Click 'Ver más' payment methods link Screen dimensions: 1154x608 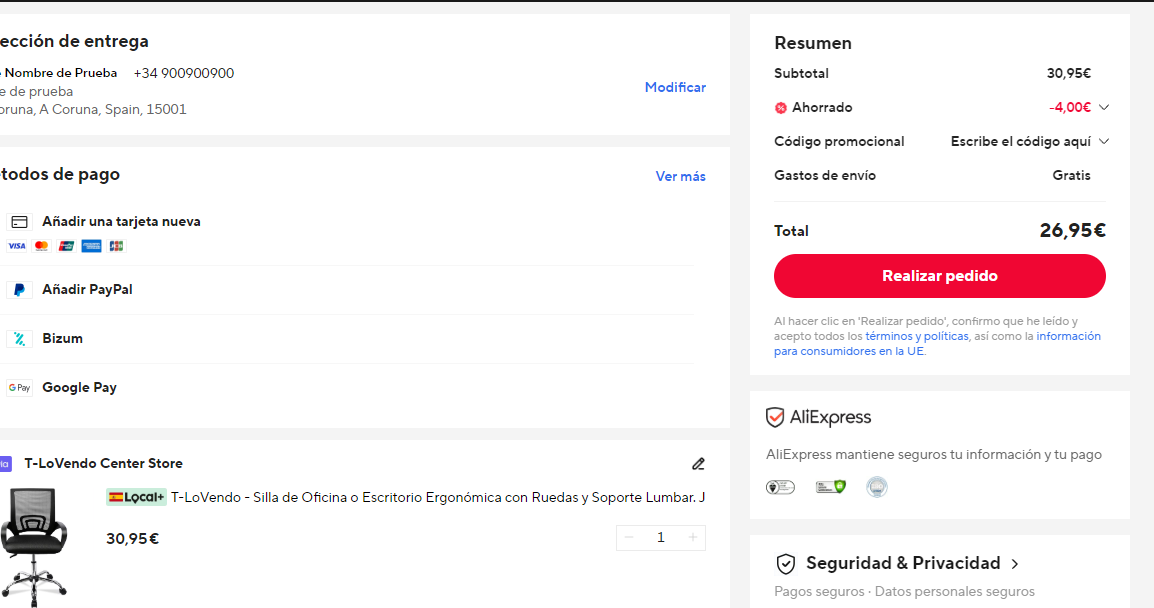pos(680,176)
